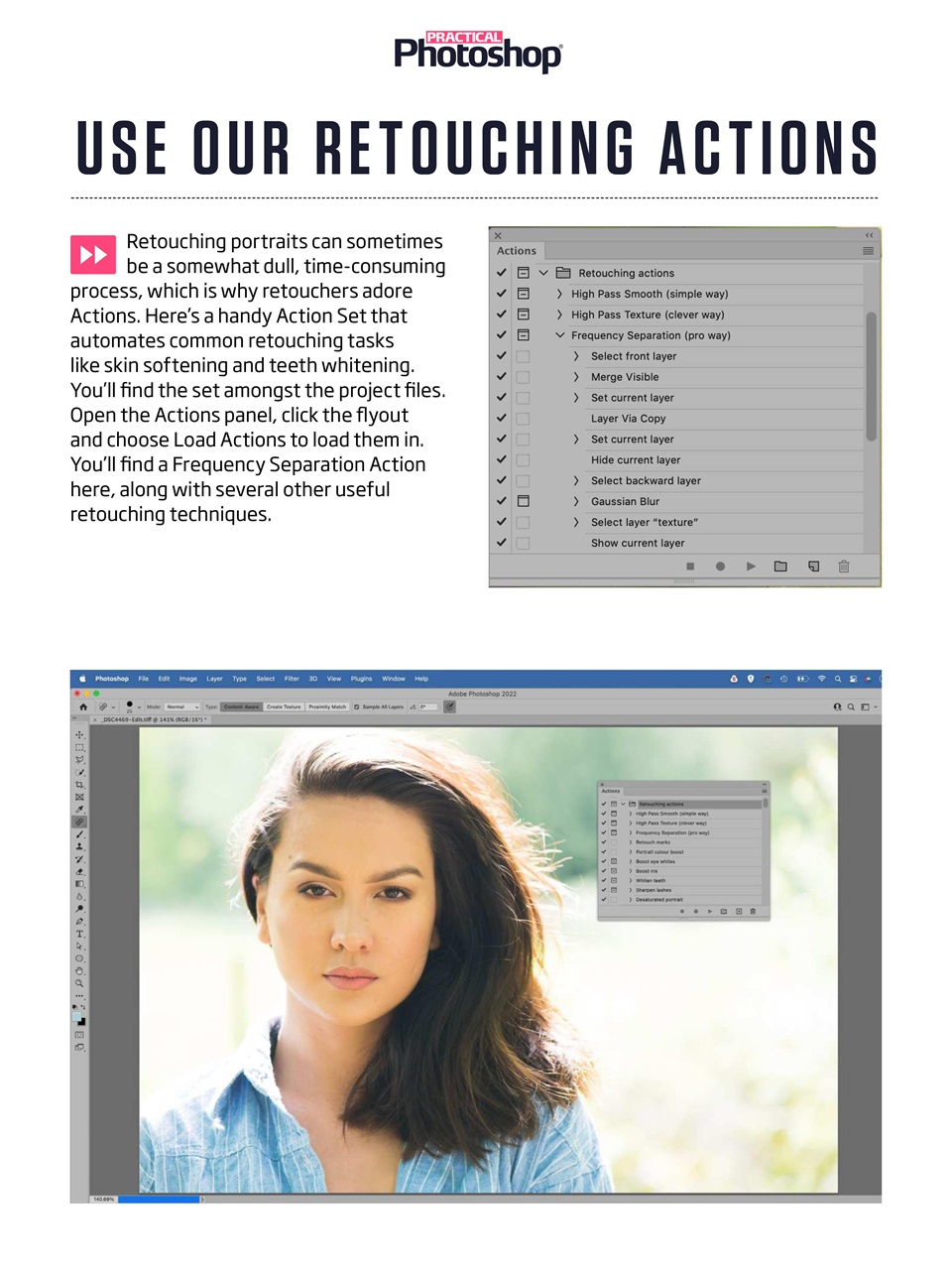Viewport: 952px width, 1270px height.
Task: Expand the High Pass Texture (clever way) action
Action: tap(558, 315)
